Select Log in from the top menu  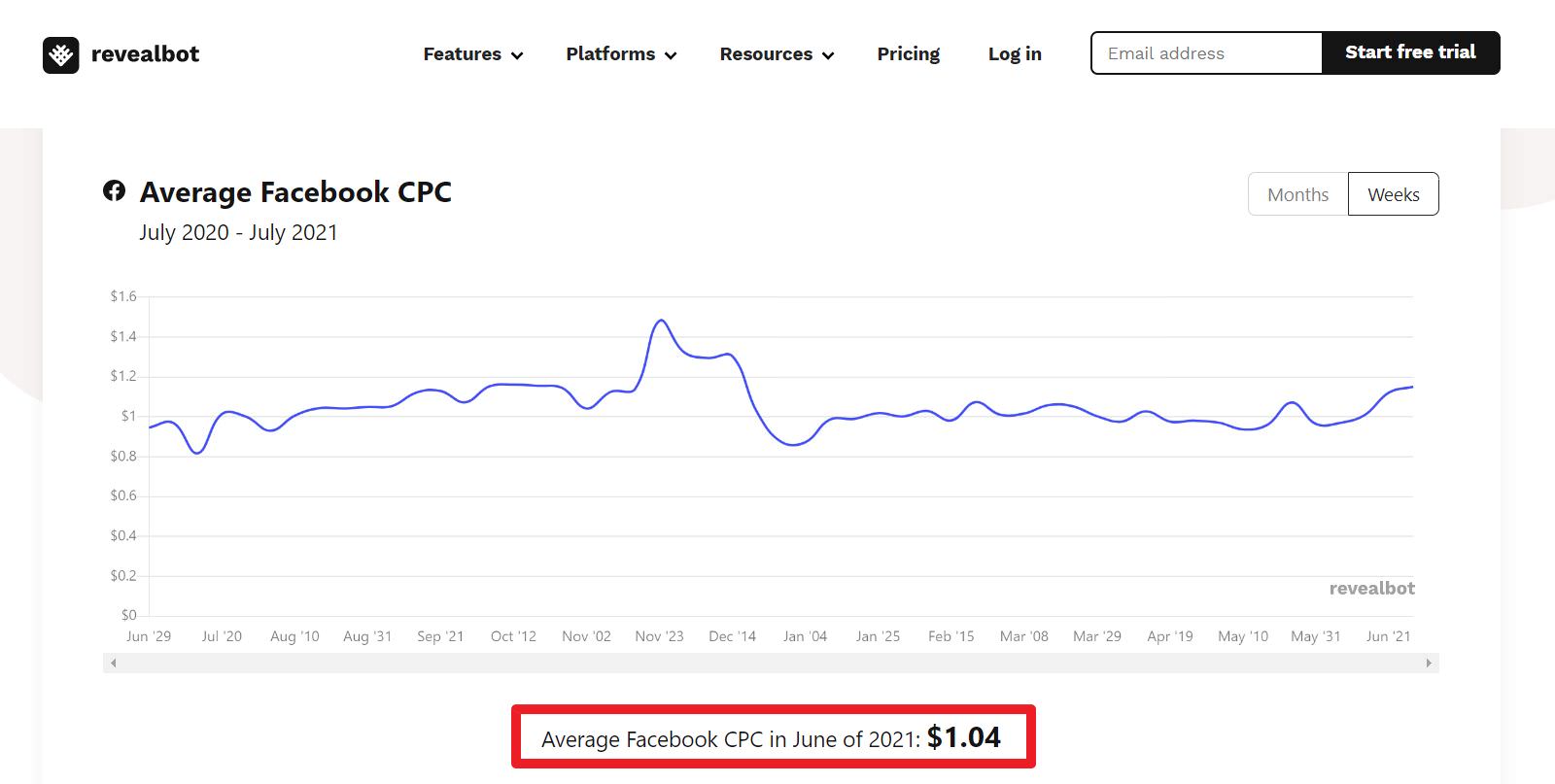[x=1014, y=54]
